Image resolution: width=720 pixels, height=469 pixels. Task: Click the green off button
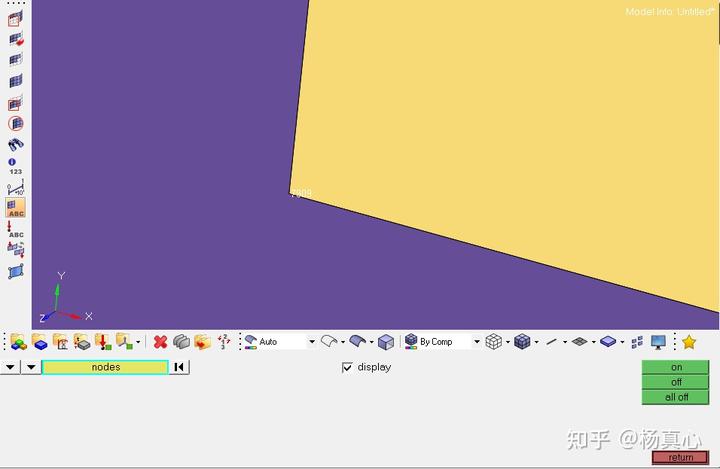[675, 382]
